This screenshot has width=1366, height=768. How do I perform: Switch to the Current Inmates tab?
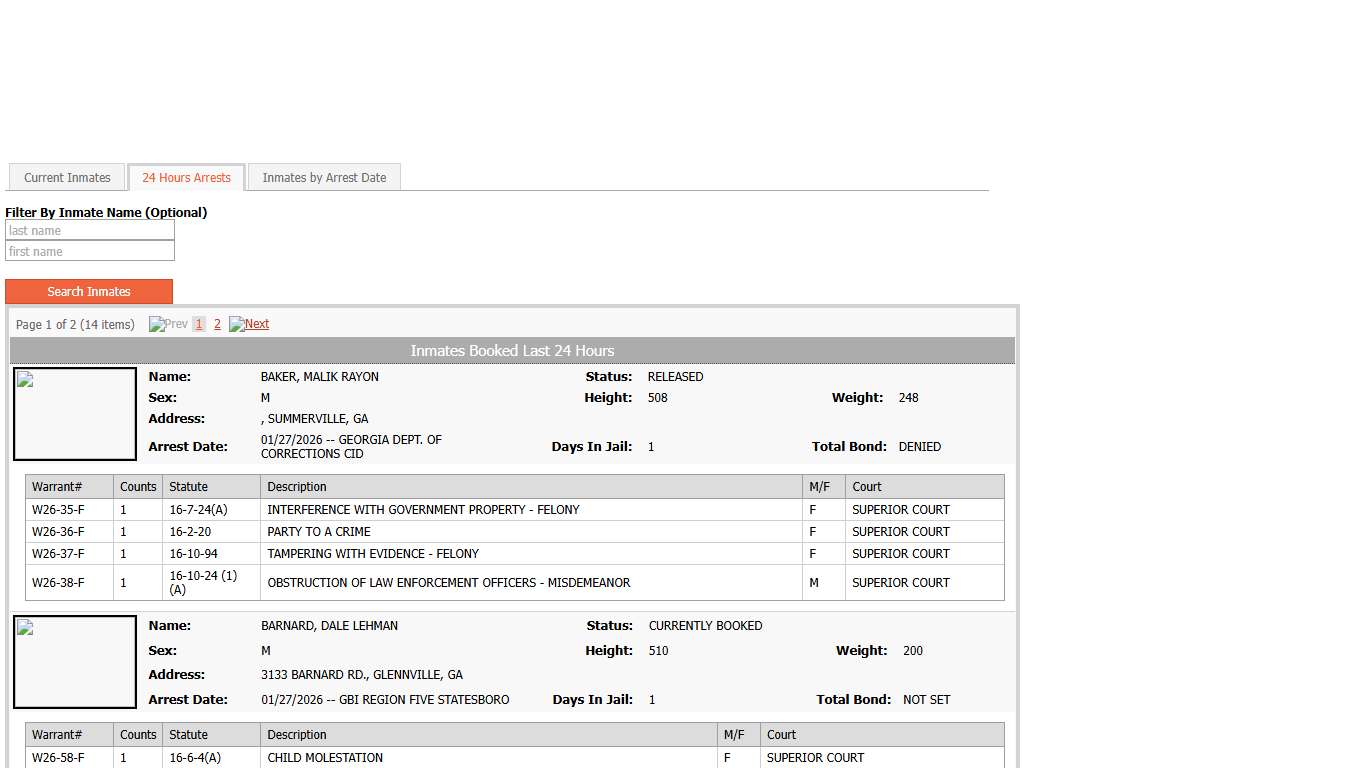coord(67,178)
